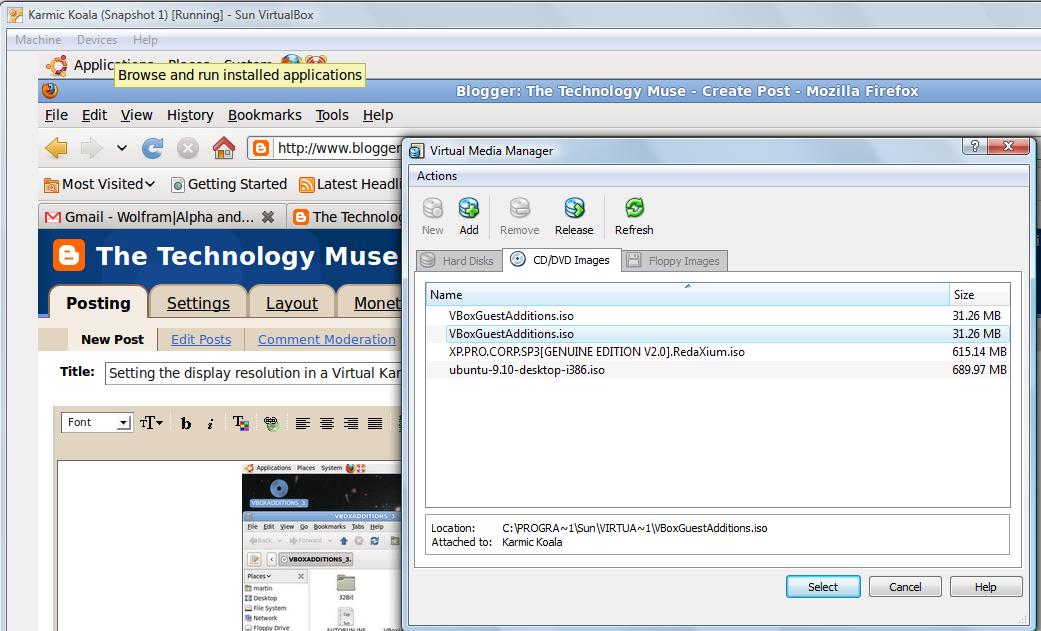Open the Machine menu in VirtualBox
This screenshot has width=1041, height=631.
click(37, 40)
